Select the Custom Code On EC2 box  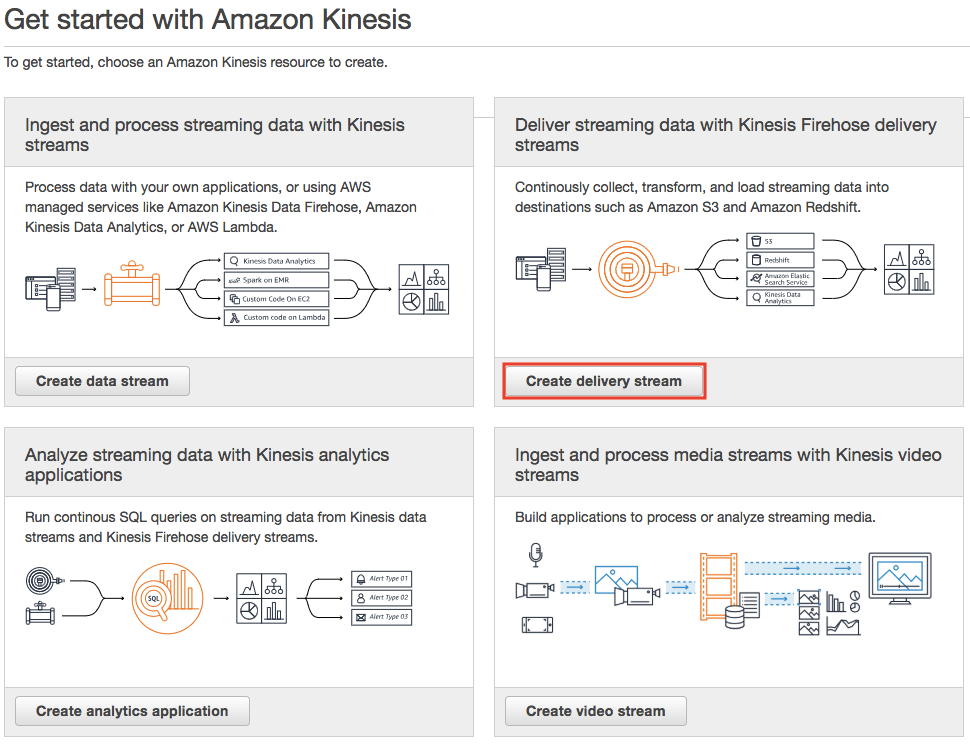click(278, 298)
